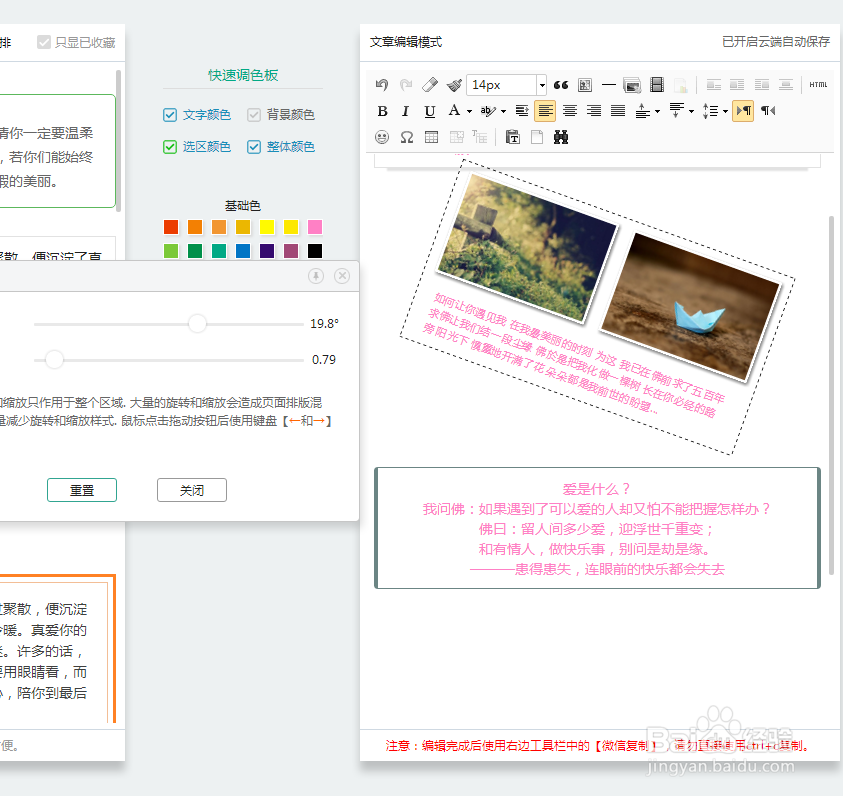Open the line spacing dropdown
The image size is (843, 796).
pyautogui.click(x=724, y=110)
